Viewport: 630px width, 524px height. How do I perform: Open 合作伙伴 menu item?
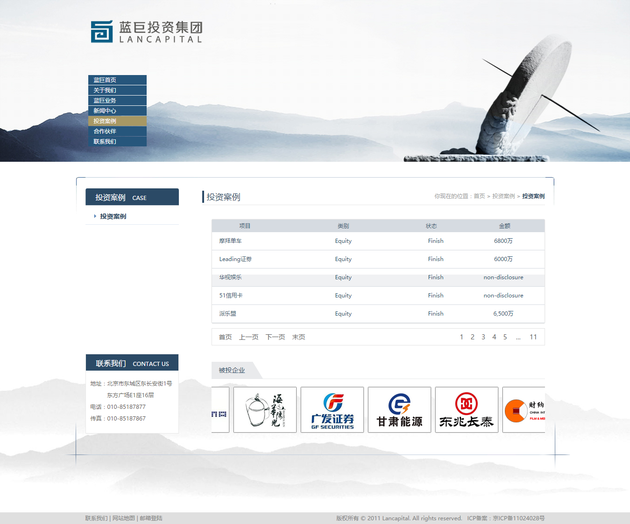coord(105,131)
